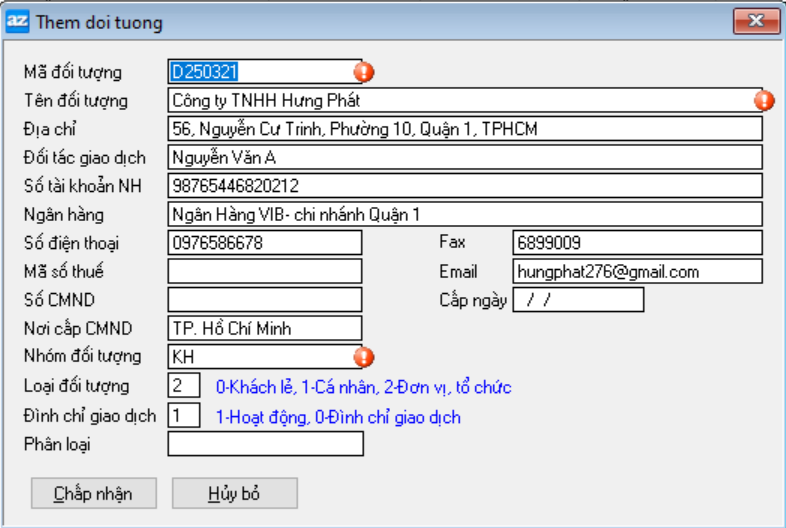Click into the Địa chỉ address field
The height and width of the screenshot is (528, 786).
(x=465, y=129)
